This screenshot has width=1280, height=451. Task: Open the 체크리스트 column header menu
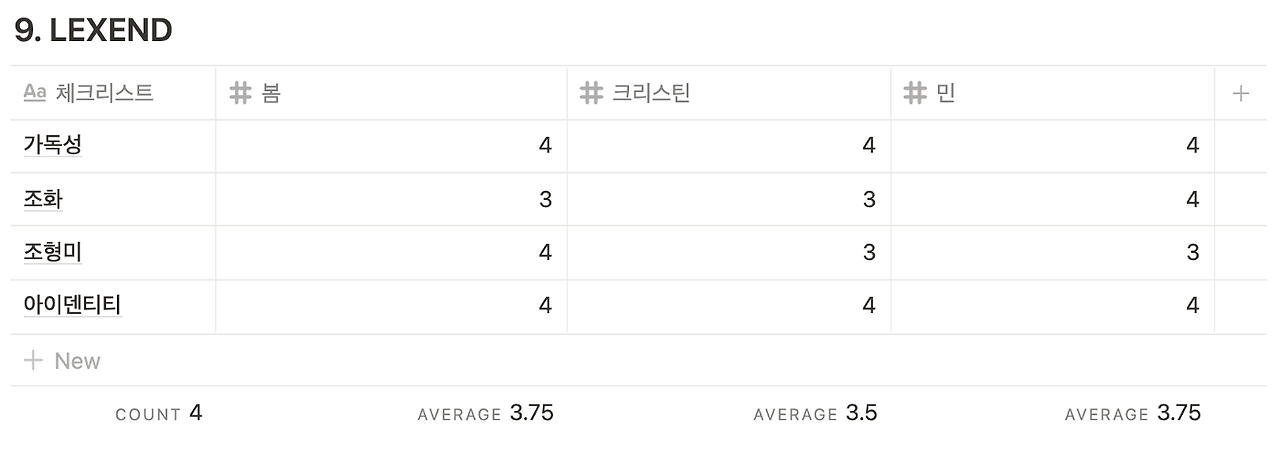(113, 93)
